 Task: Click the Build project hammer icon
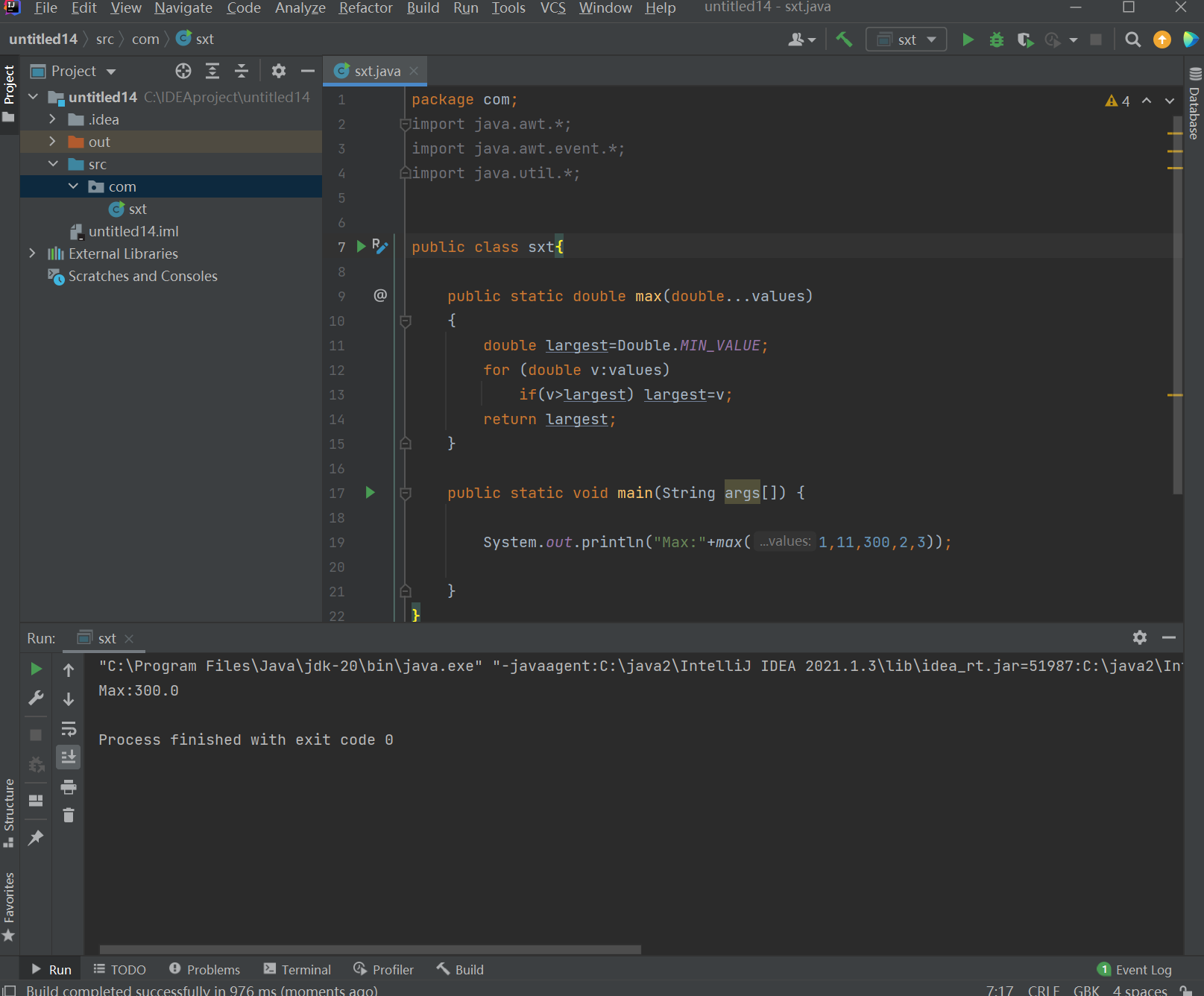[844, 40]
